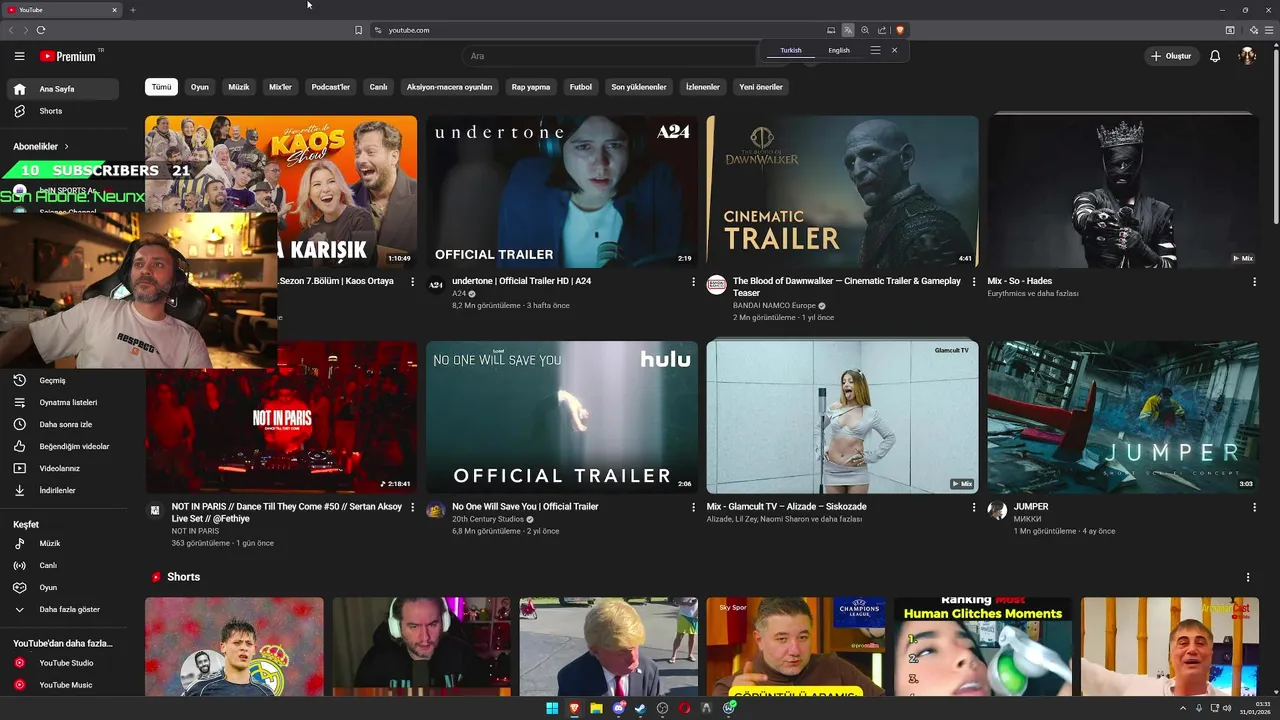Open the account avatar menu

click(x=1247, y=56)
